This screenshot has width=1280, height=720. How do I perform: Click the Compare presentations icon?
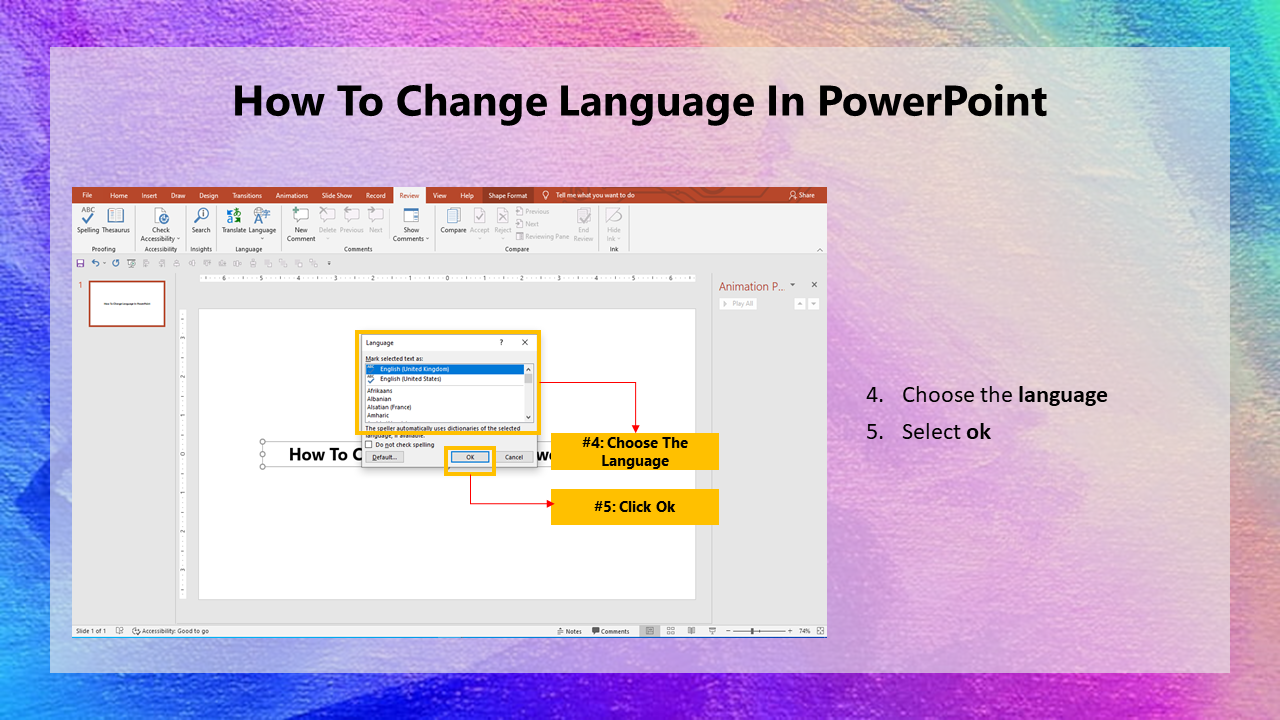pos(454,216)
